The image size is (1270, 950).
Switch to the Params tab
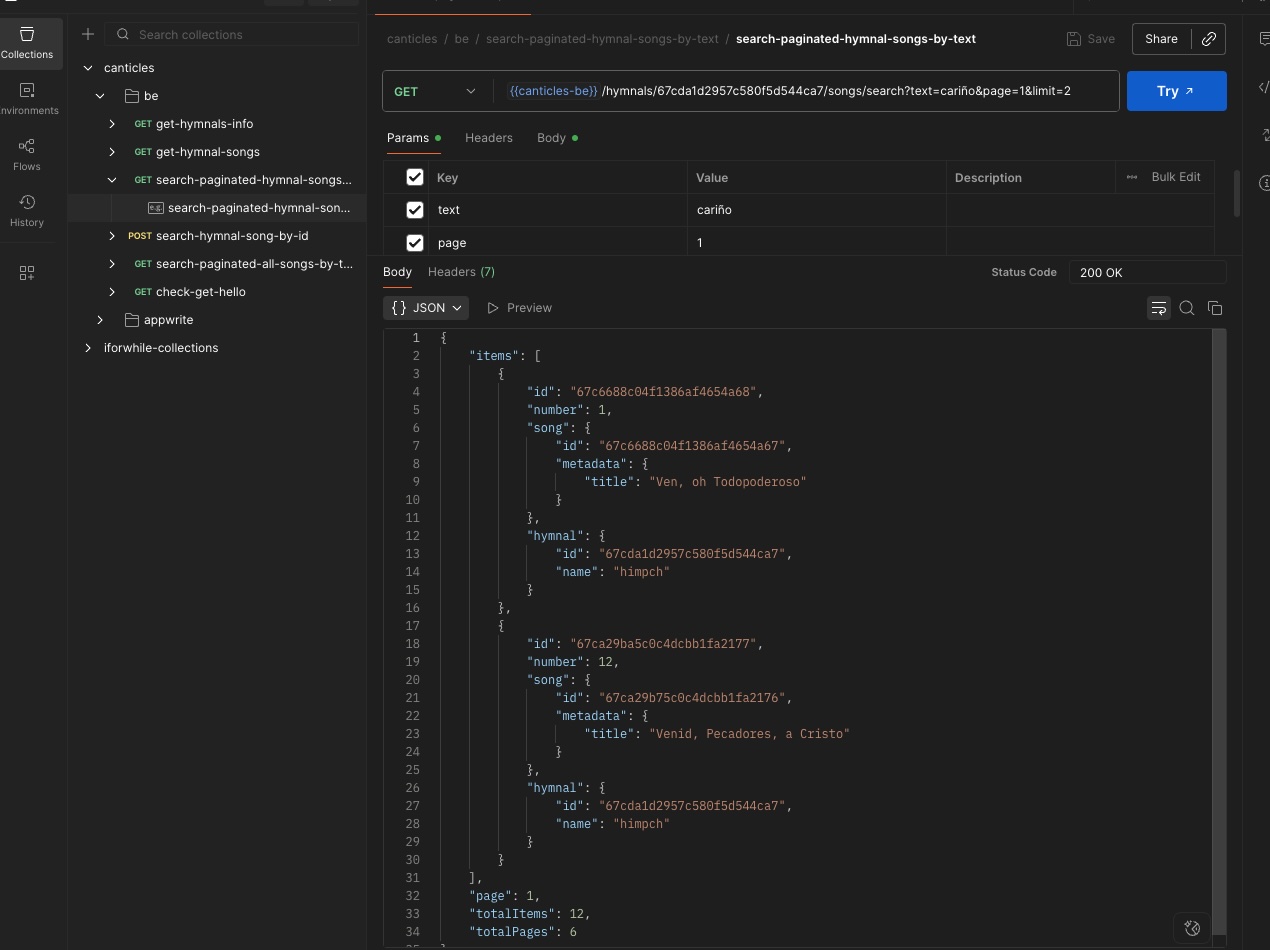click(x=413, y=138)
